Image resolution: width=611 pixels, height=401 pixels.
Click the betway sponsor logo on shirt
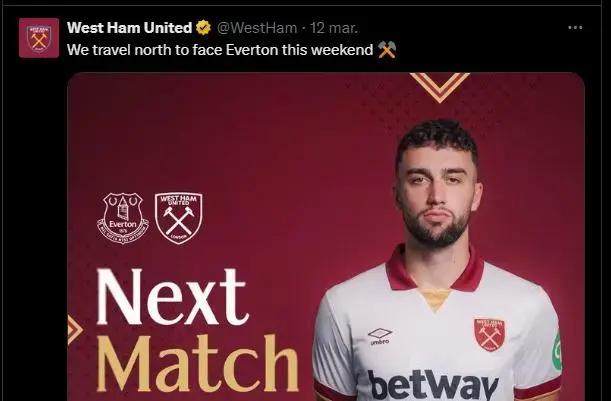click(x=432, y=384)
